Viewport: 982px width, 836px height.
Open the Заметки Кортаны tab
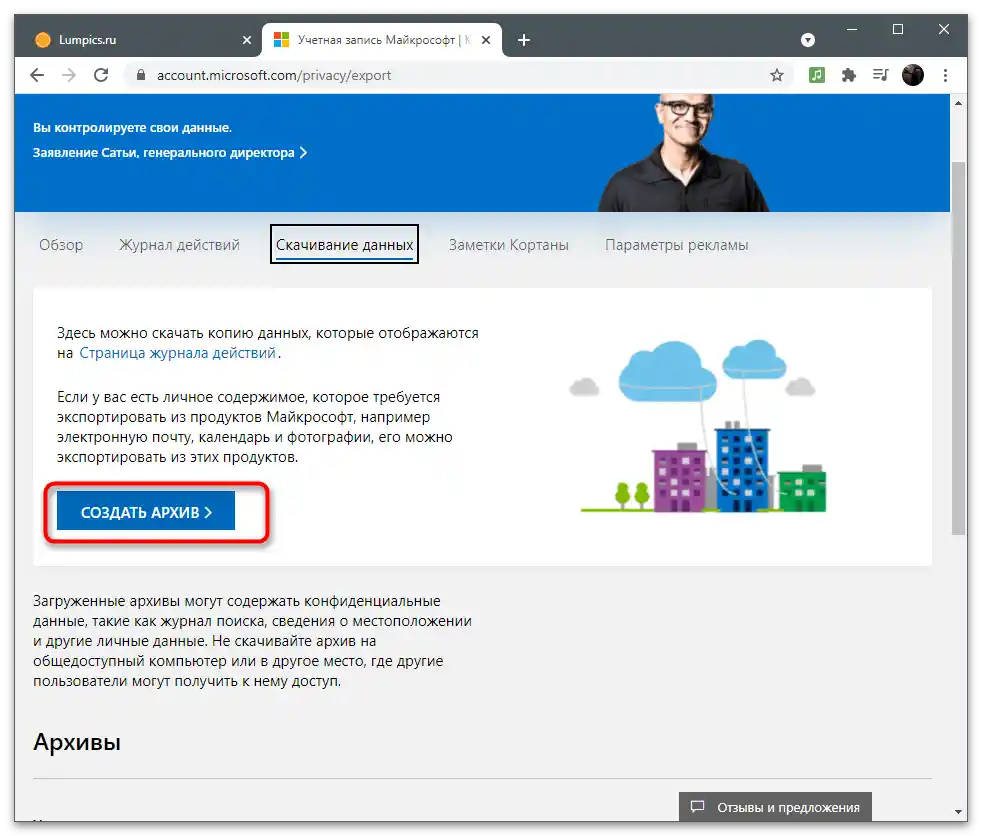pyautogui.click(x=509, y=245)
